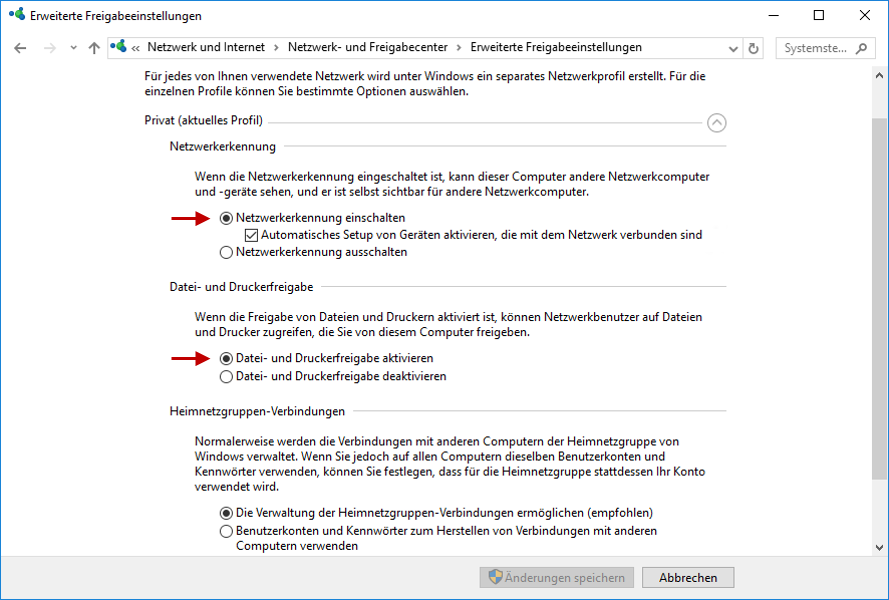Go up one level with up arrow
The image size is (889, 600).
pos(94,48)
